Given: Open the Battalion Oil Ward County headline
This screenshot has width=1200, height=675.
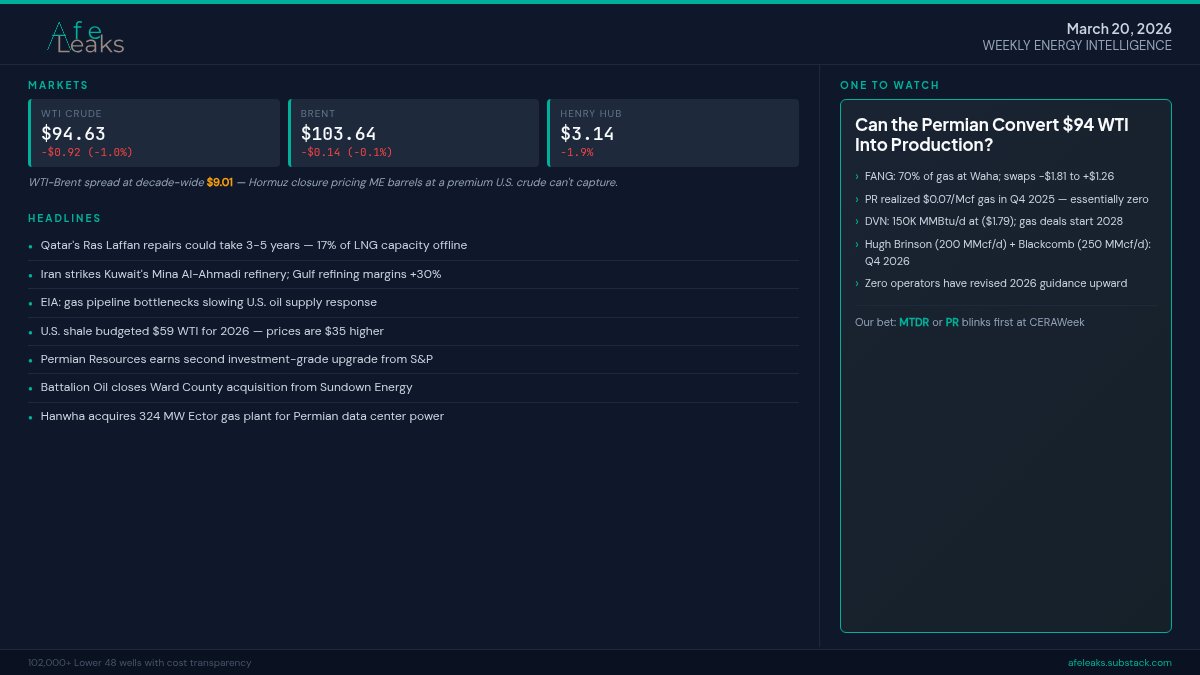Looking at the screenshot, I should pos(227,387).
